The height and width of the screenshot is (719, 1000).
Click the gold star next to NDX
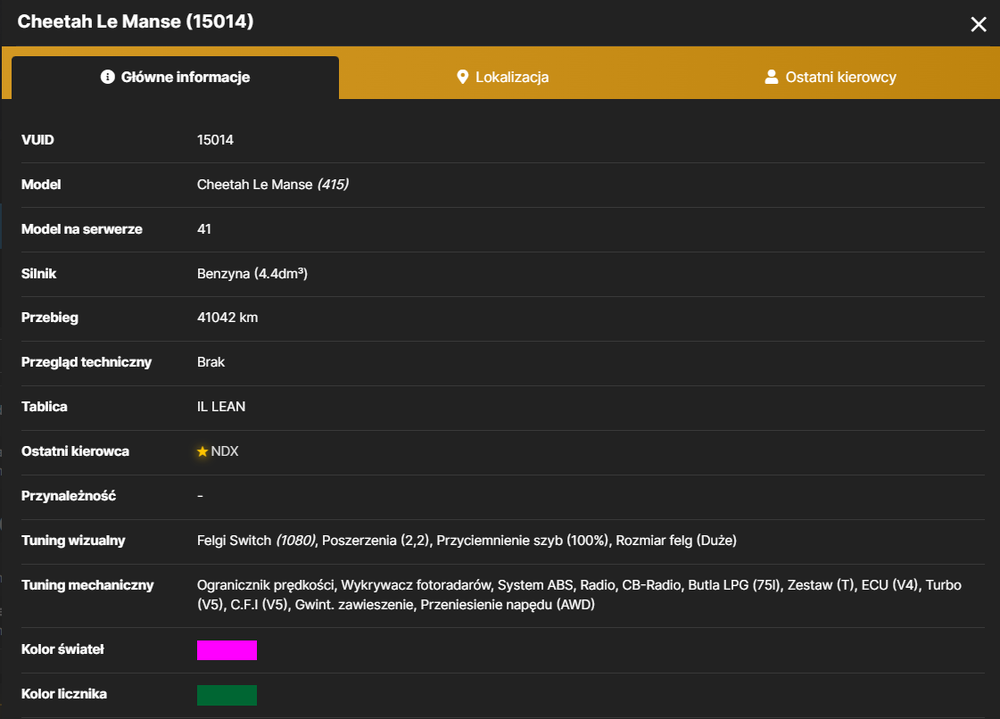pos(202,452)
